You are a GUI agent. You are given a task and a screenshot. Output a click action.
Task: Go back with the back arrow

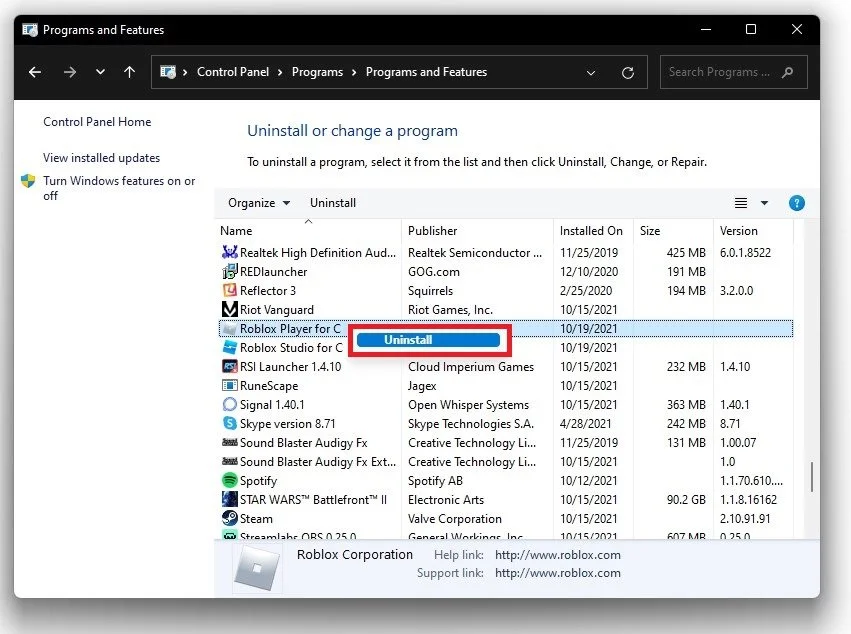click(35, 72)
